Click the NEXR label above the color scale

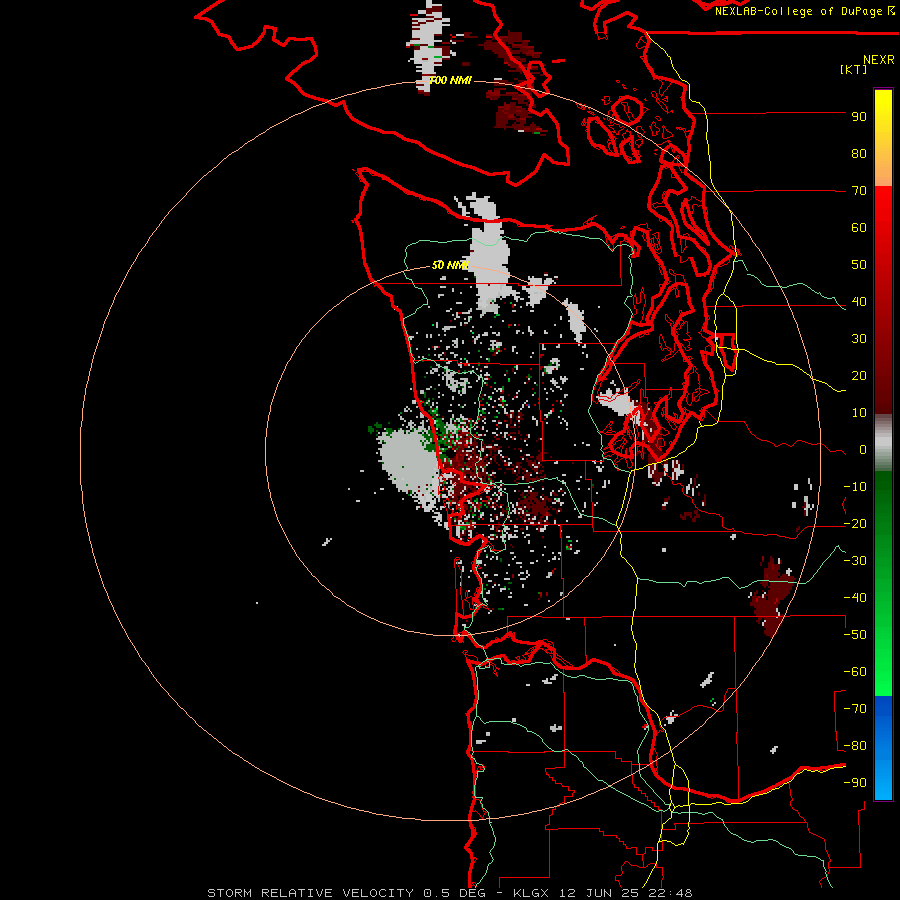click(878, 60)
